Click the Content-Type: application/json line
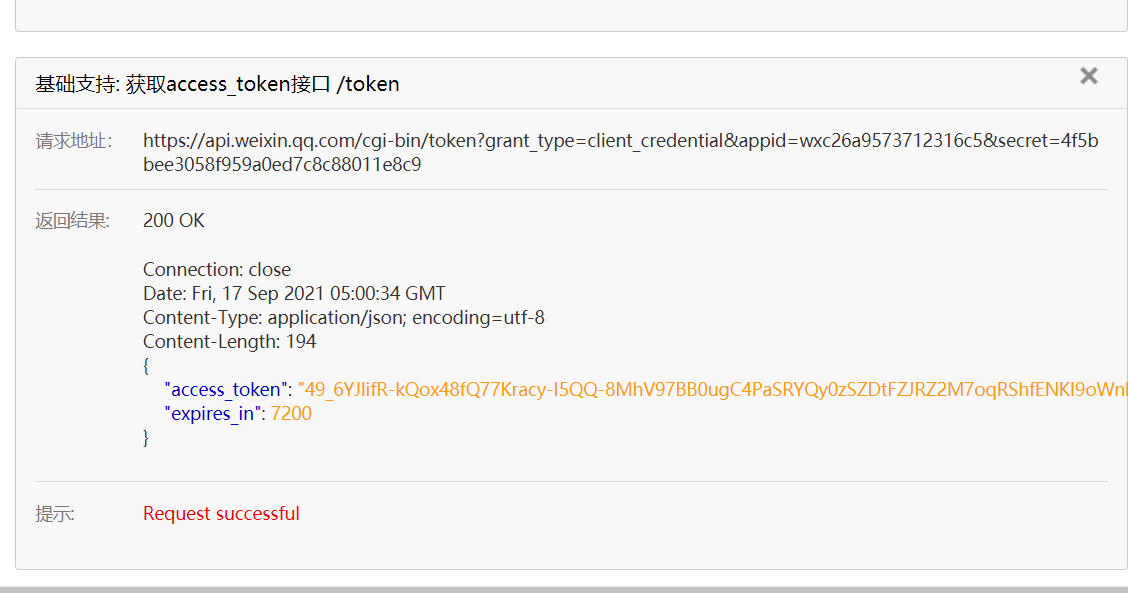Image resolution: width=1128 pixels, height=593 pixels. pos(343,317)
